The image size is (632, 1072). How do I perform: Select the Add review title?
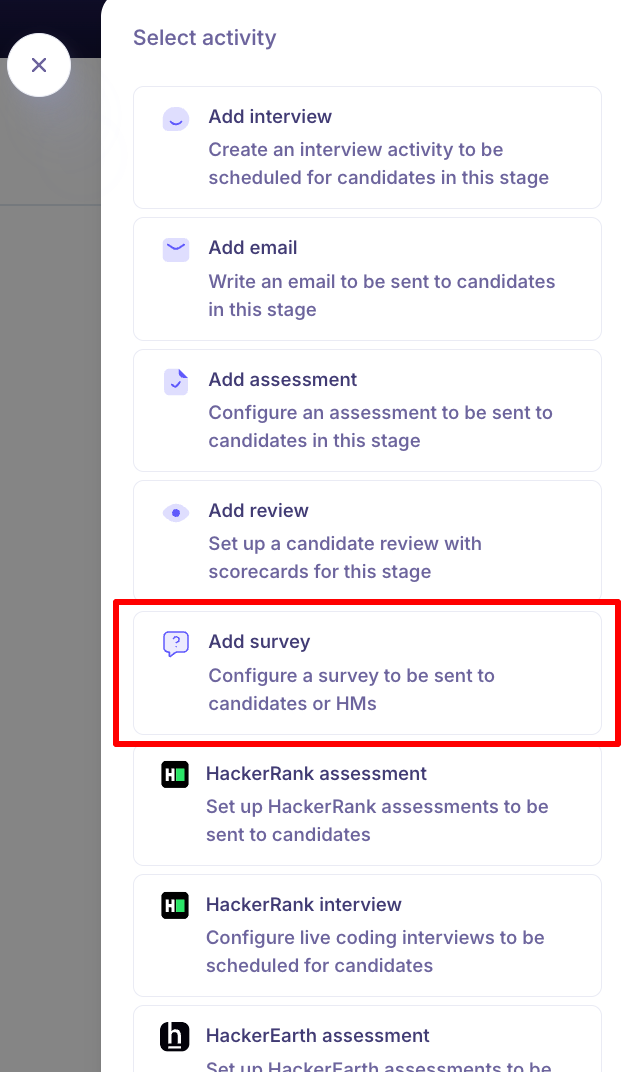point(259,511)
